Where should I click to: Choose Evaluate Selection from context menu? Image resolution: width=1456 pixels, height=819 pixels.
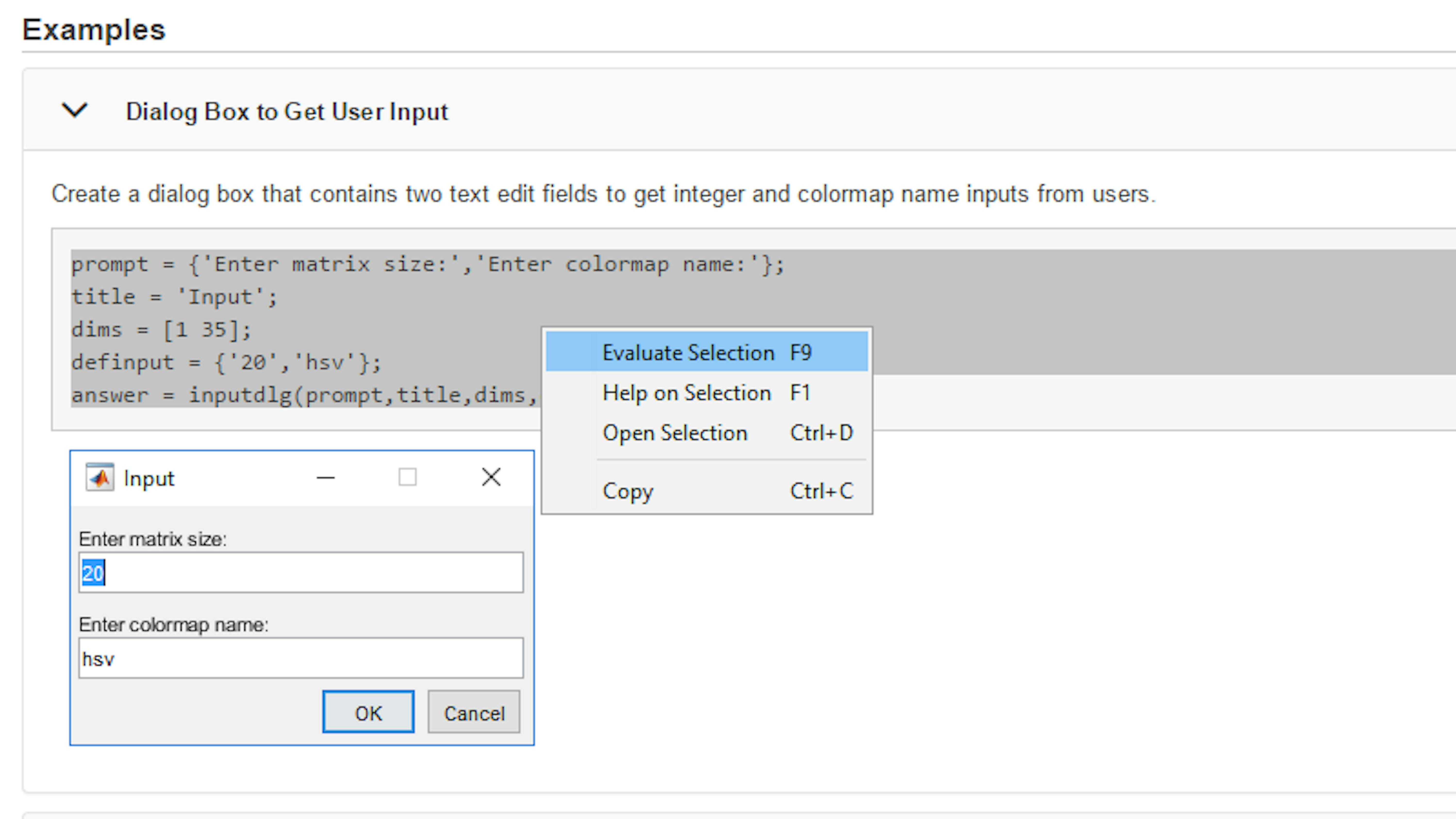pyautogui.click(x=706, y=352)
